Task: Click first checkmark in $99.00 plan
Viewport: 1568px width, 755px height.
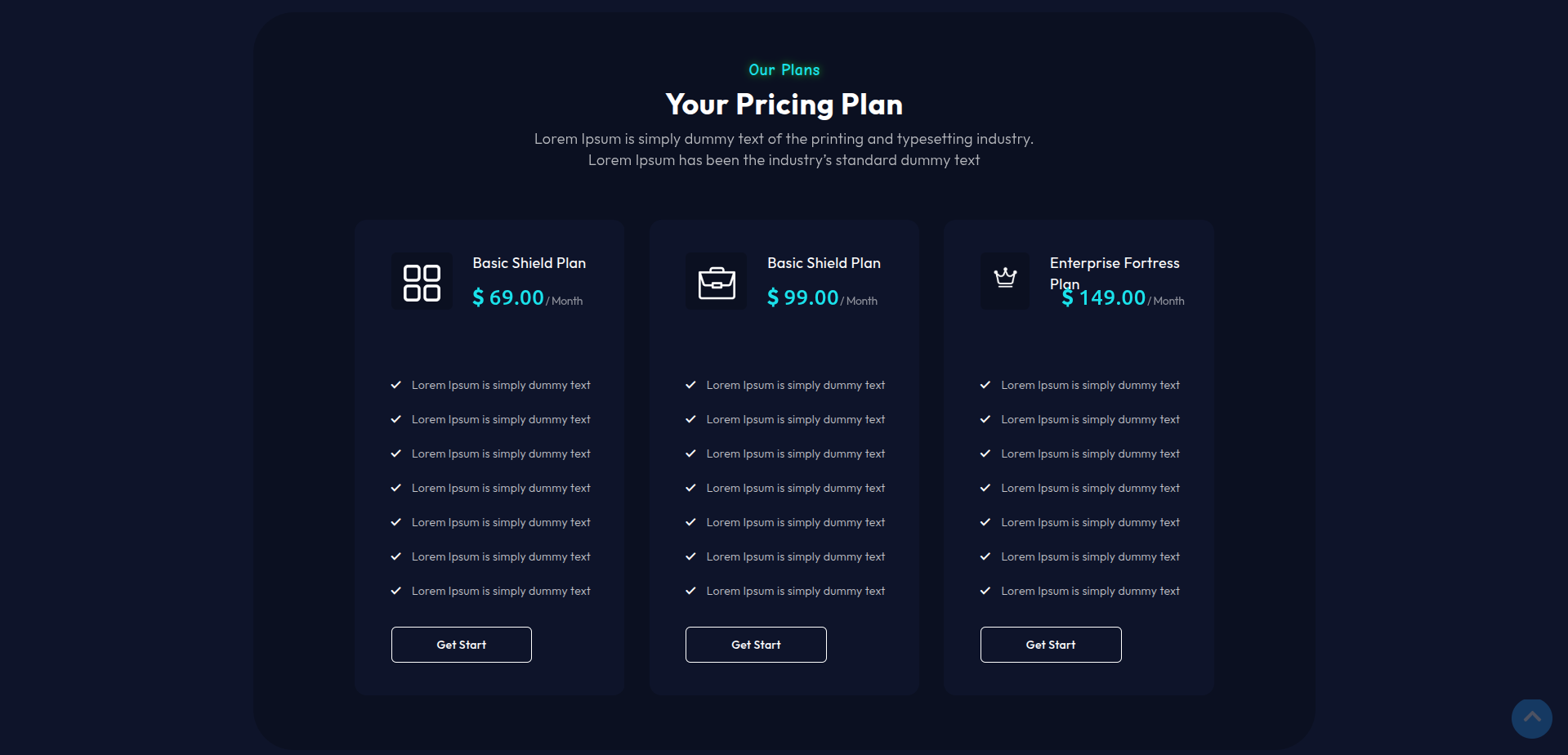Action: [x=690, y=385]
